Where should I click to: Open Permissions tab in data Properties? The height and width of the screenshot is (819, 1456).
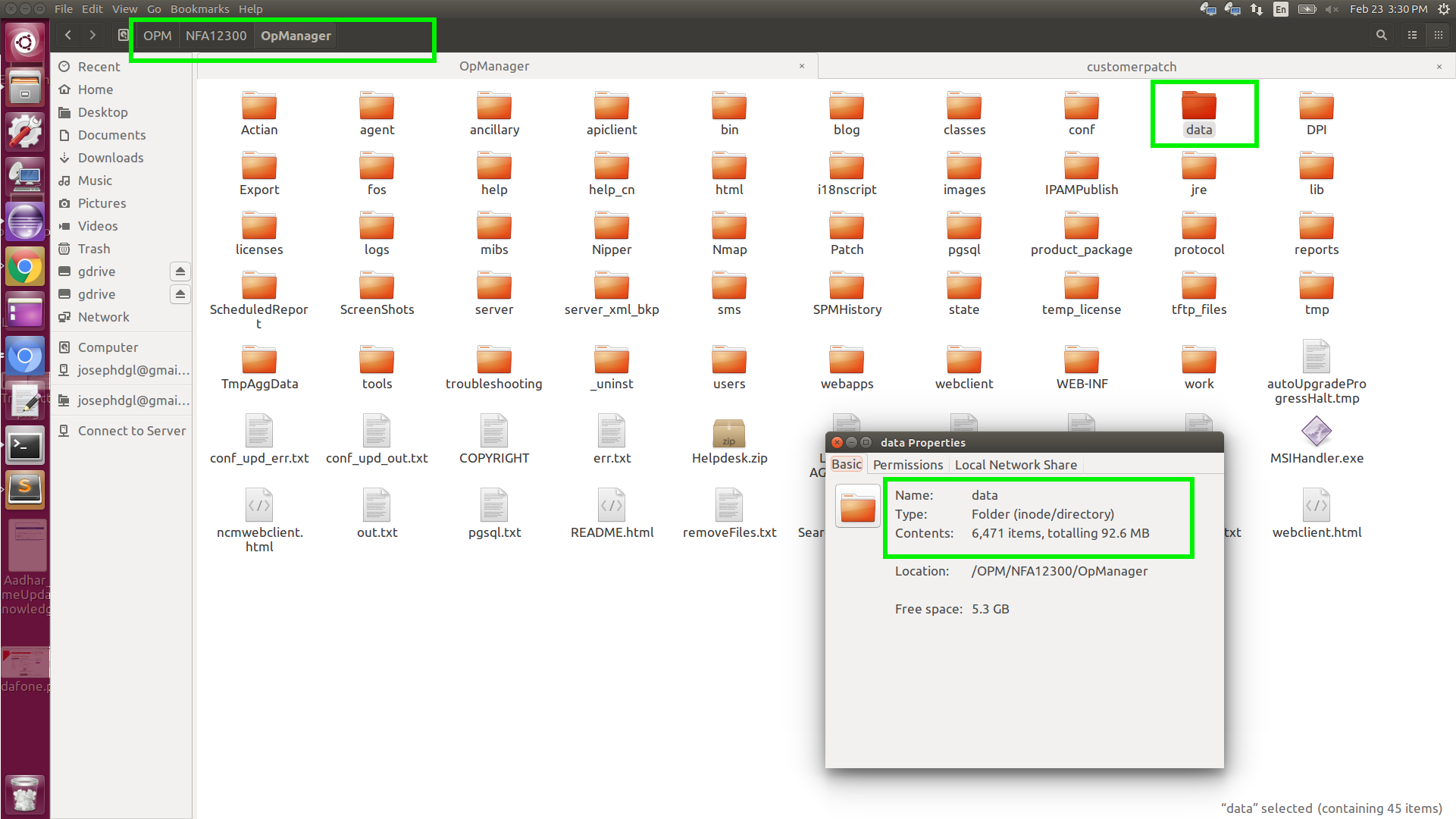coord(908,465)
